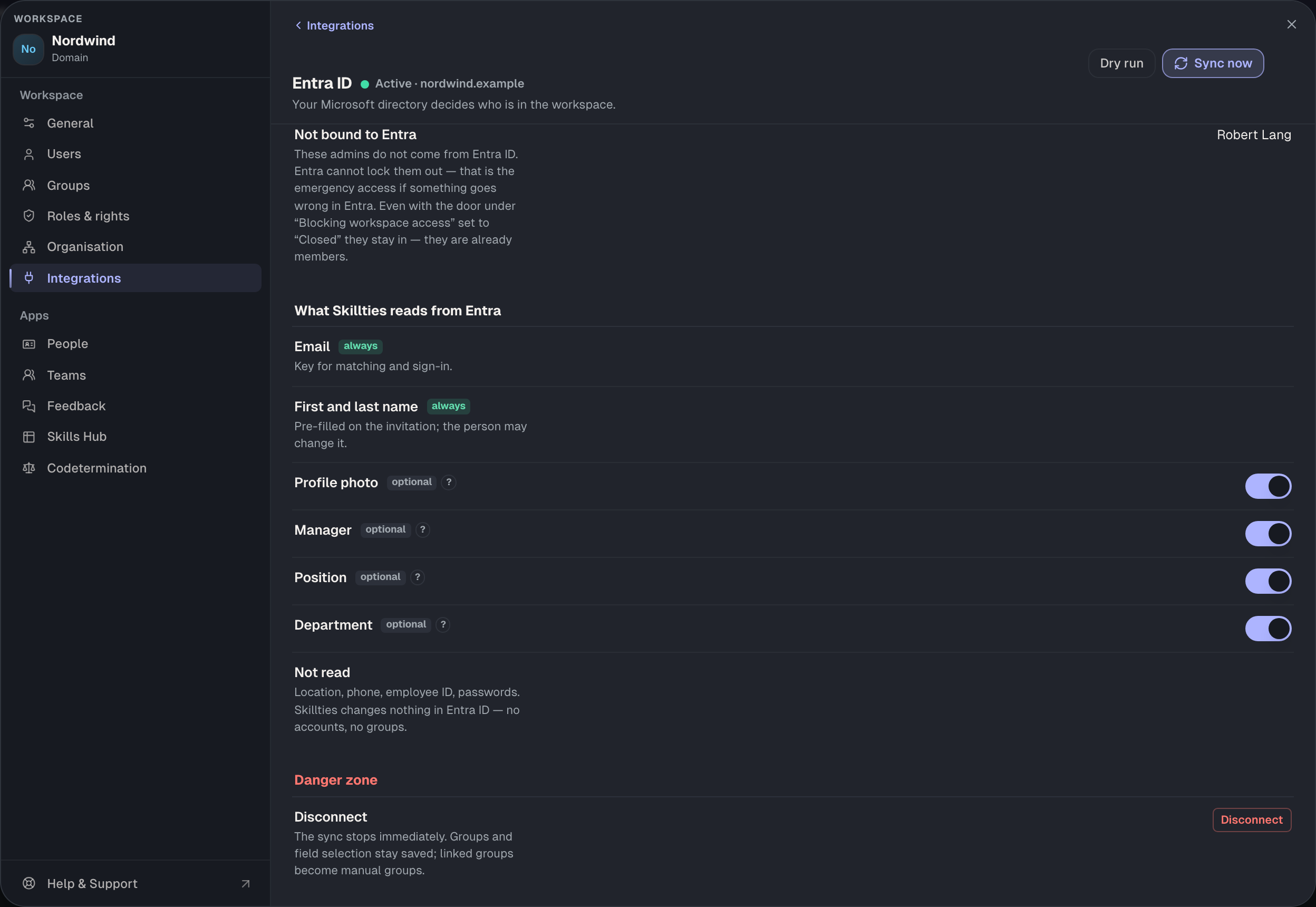Click the Active · nordwind.example status text
Screen dimensions: 1316x907
click(449, 83)
